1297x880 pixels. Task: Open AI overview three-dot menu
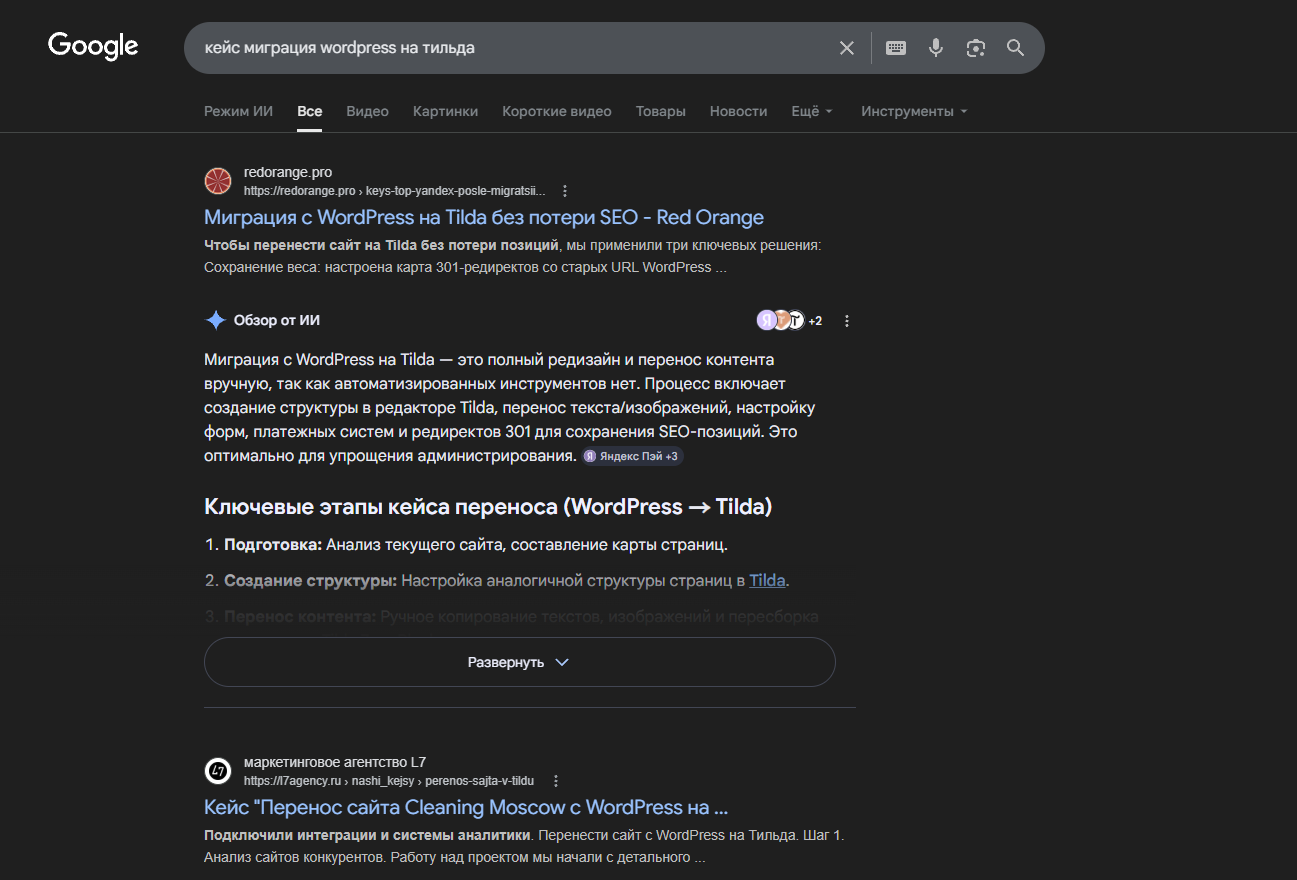point(847,321)
